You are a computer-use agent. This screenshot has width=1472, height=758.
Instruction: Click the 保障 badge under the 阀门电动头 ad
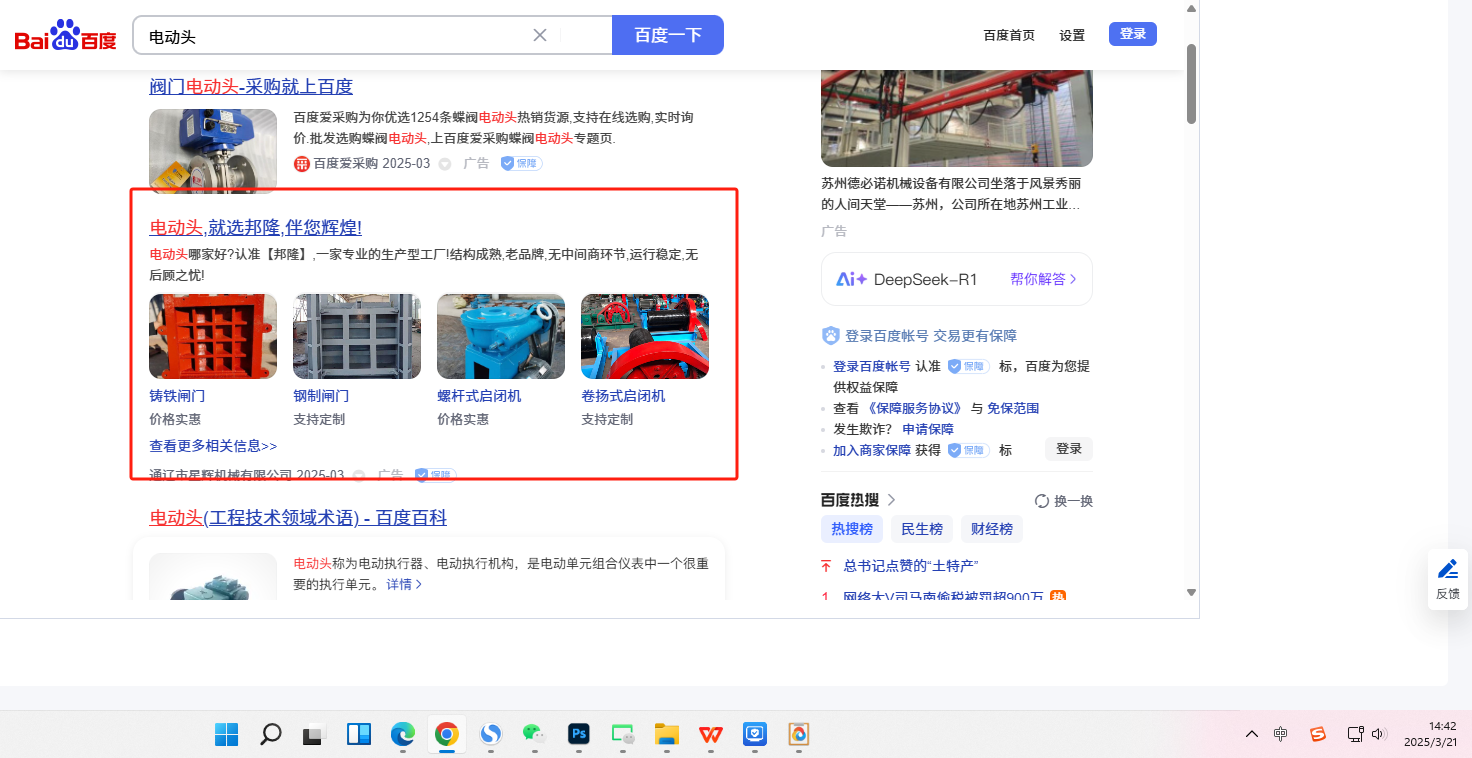[x=521, y=163]
